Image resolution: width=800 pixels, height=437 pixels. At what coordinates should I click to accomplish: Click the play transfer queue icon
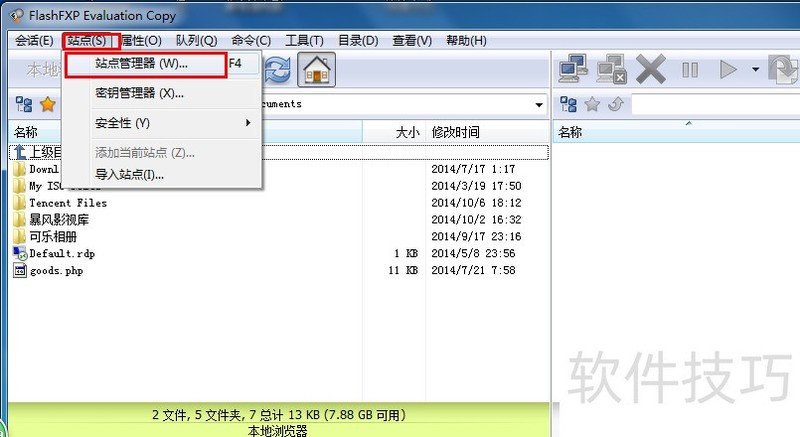(728, 69)
